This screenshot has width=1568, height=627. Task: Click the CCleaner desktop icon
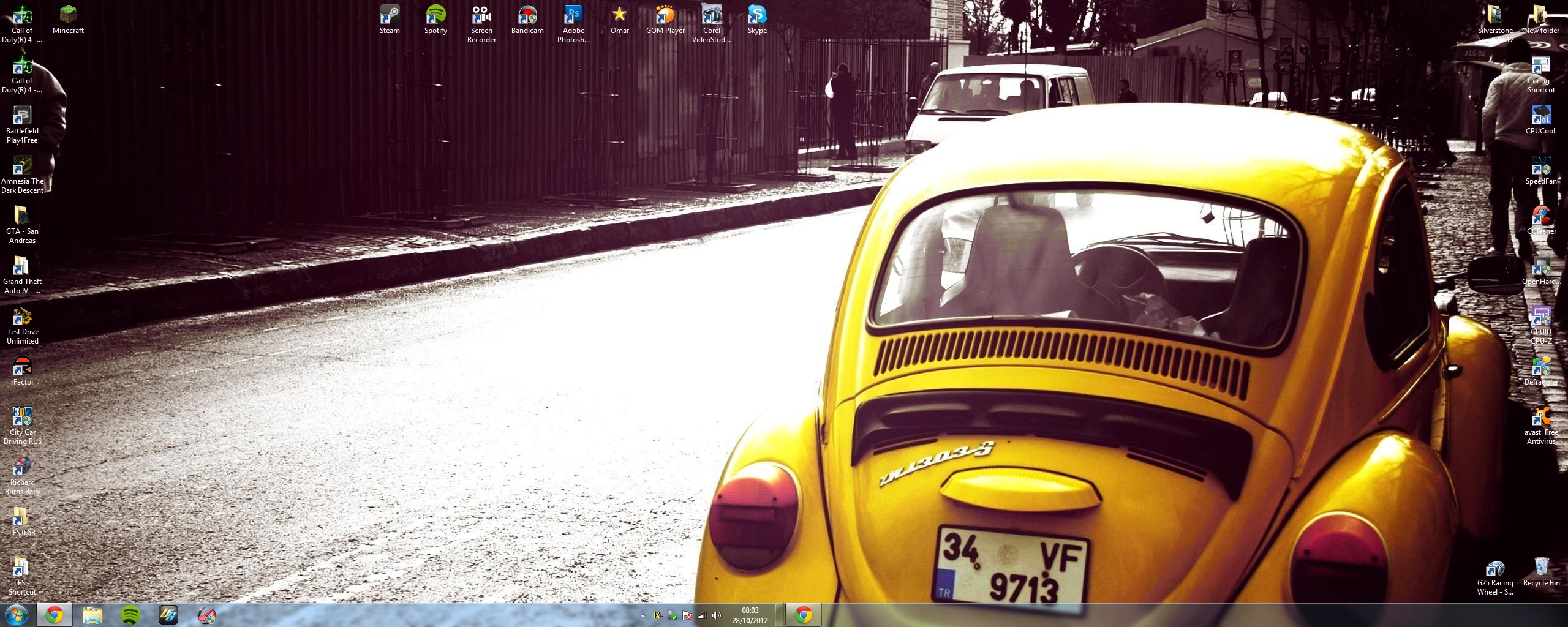(1541, 220)
